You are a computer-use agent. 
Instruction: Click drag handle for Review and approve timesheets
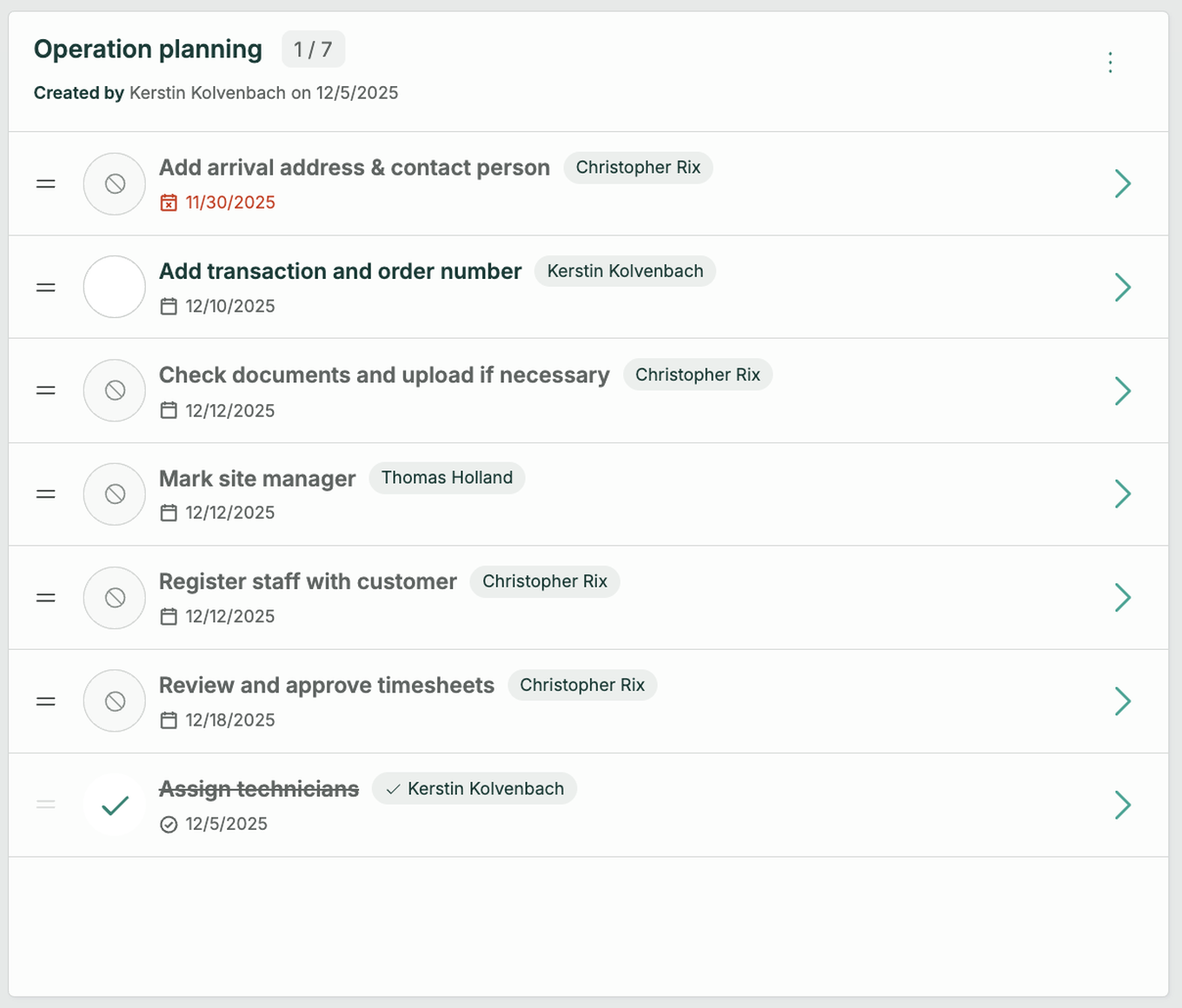pos(46,701)
